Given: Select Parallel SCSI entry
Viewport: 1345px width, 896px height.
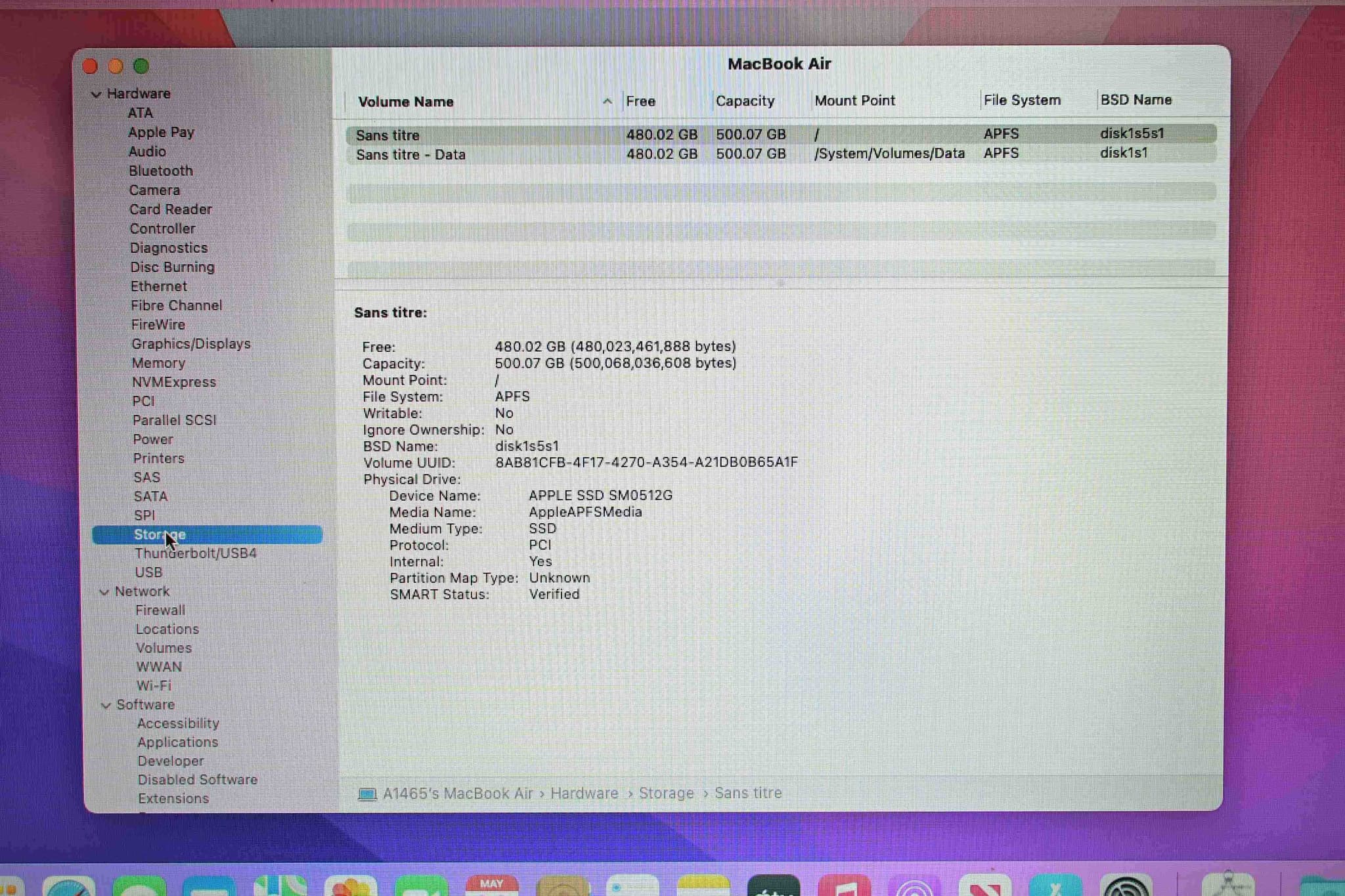Looking at the screenshot, I should [x=175, y=420].
